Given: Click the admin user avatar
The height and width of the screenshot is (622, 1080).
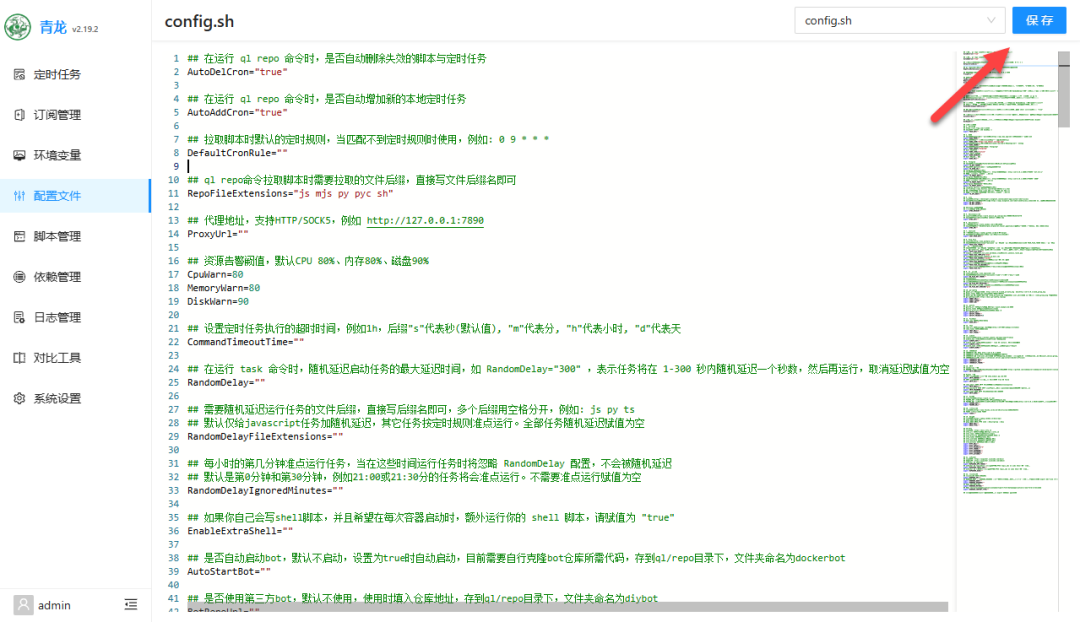Looking at the screenshot, I should coord(23,605).
